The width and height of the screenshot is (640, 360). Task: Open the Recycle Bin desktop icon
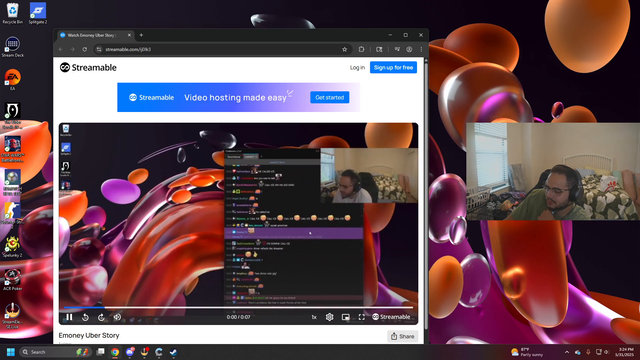(x=13, y=13)
